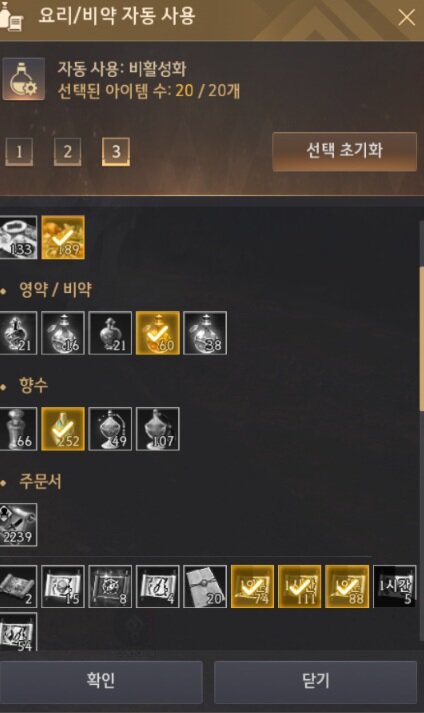Select the elixir flask with count 38

205,333
